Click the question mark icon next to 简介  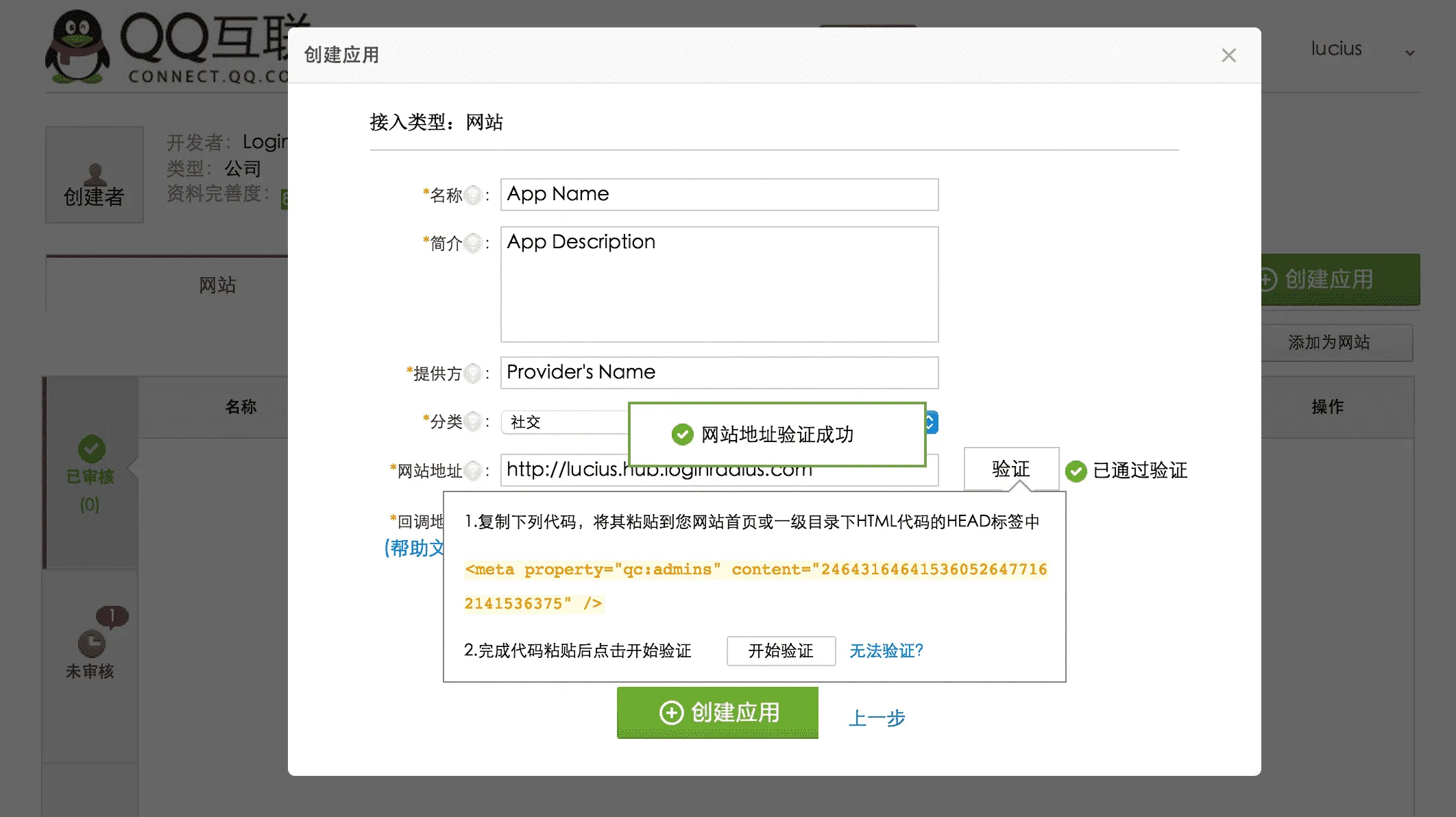(x=472, y=243)
